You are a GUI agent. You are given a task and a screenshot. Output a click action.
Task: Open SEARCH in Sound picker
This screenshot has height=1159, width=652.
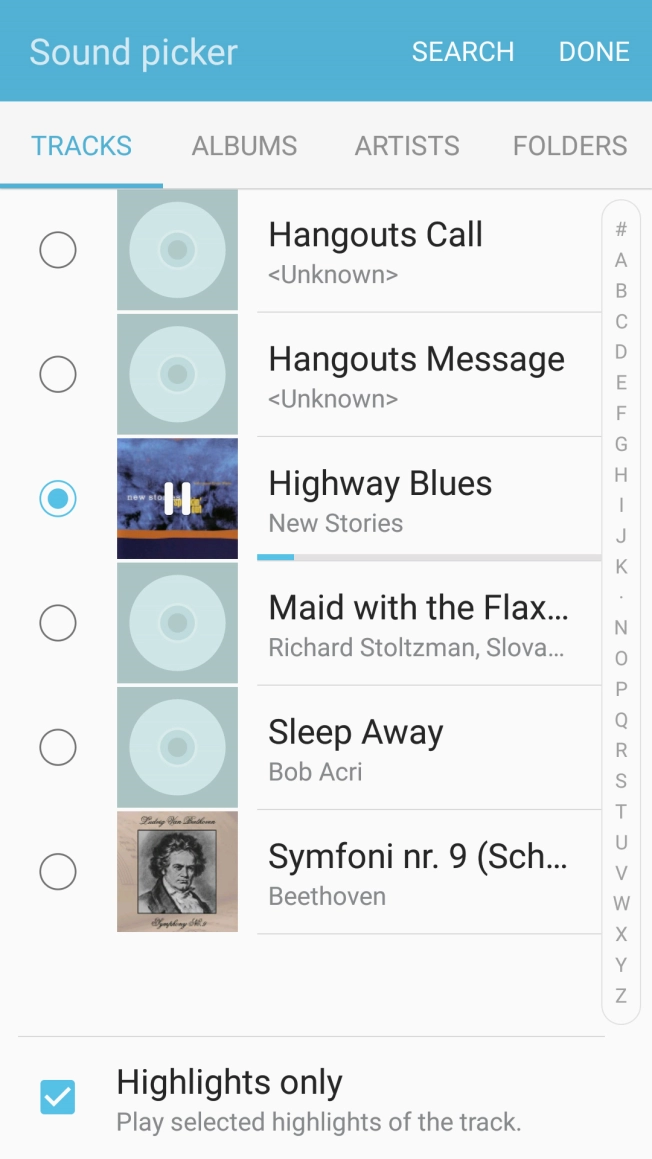coord(463,51)
